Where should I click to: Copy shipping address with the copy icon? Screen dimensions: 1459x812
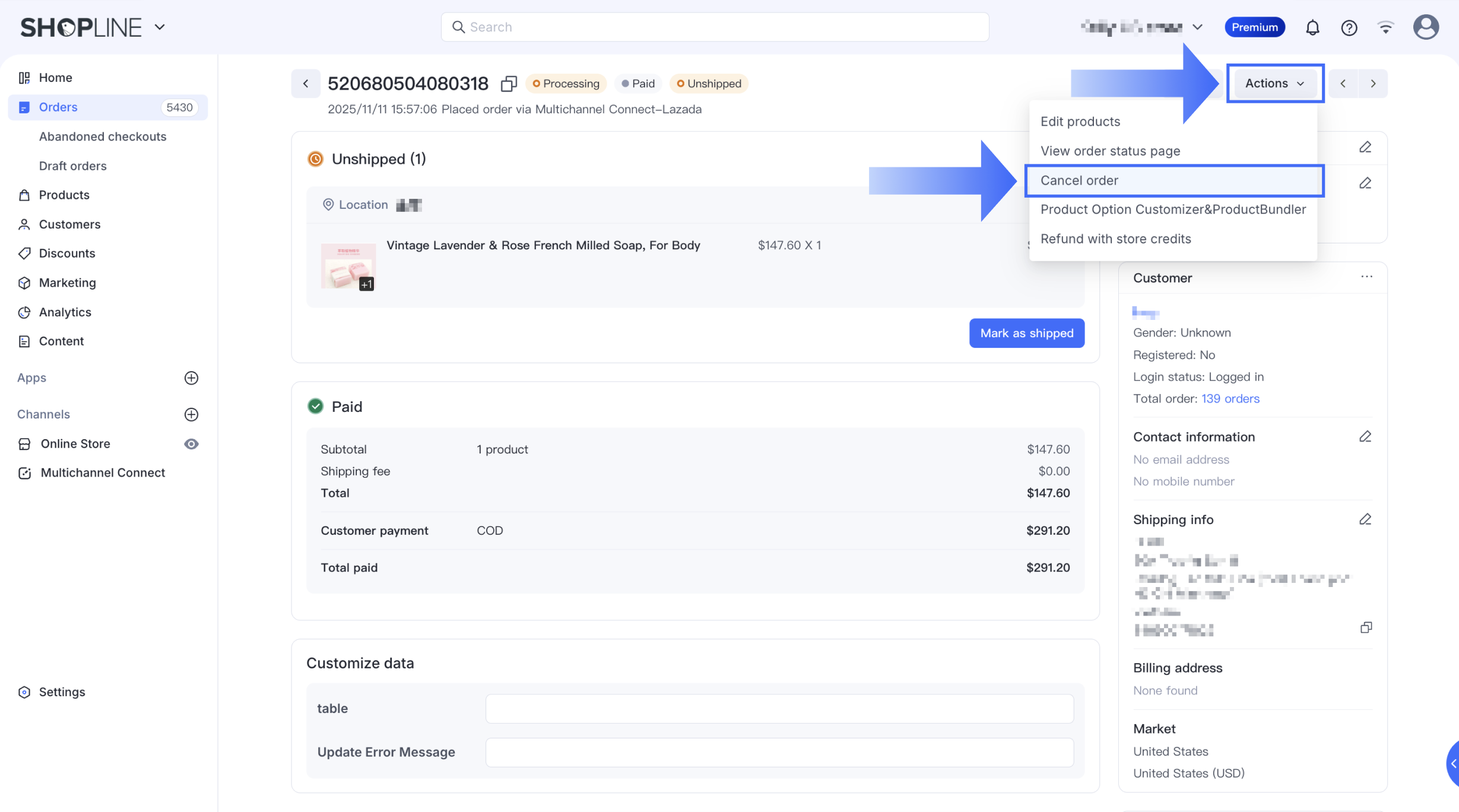pos(1366,628)
